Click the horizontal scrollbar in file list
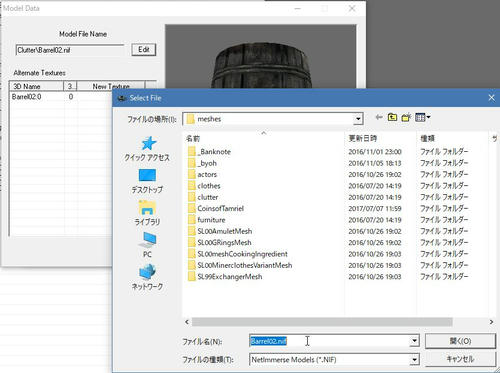This screenshot has height=373, width=500. (x=322, y=322)
